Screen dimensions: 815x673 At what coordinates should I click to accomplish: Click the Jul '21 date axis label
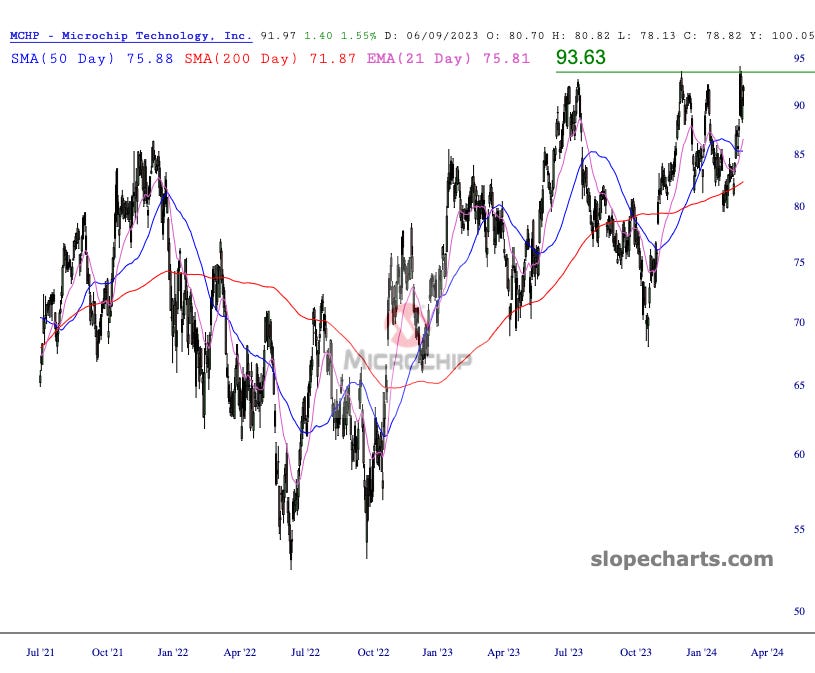click(40, 652)
